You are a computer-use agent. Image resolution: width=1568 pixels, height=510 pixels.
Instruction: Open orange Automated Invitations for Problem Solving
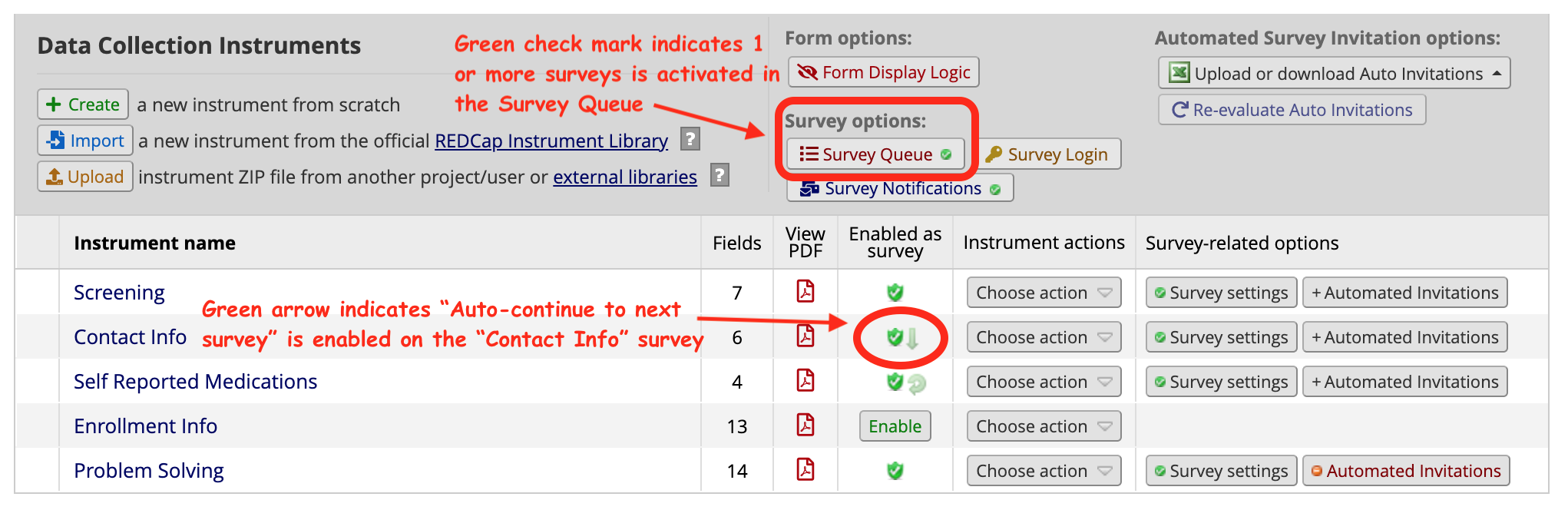[1406, 471]
